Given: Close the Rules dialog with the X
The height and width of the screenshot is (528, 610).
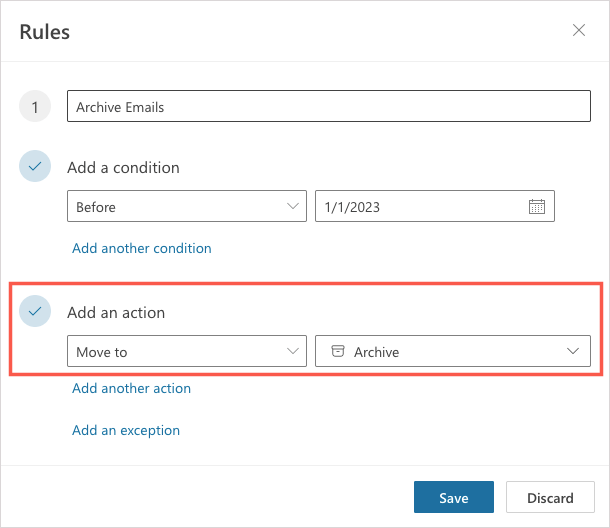Looking at the screenshot, I should coord(579,30).
